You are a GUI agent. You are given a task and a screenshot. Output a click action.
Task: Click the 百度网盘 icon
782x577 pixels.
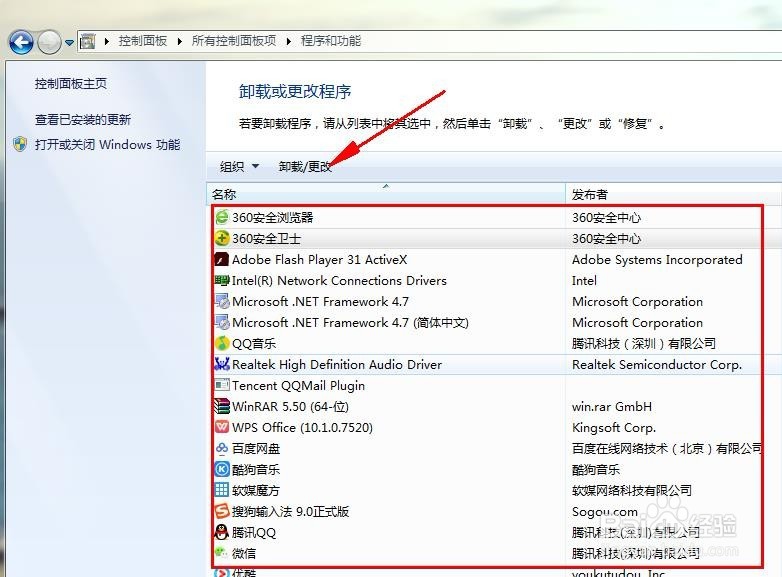[222, 448]
